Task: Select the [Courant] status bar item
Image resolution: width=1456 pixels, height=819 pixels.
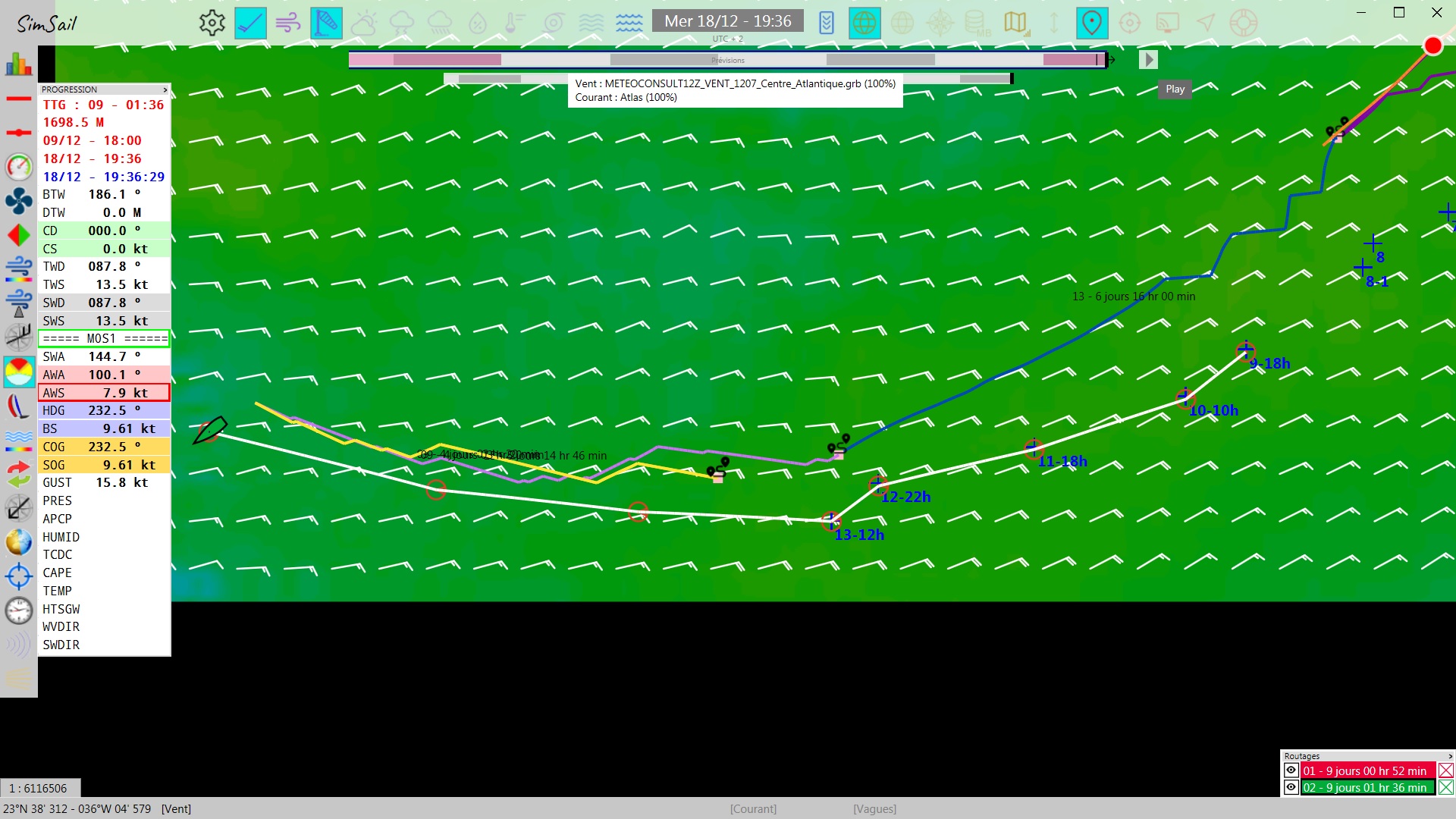Action: tap(753, 809)
